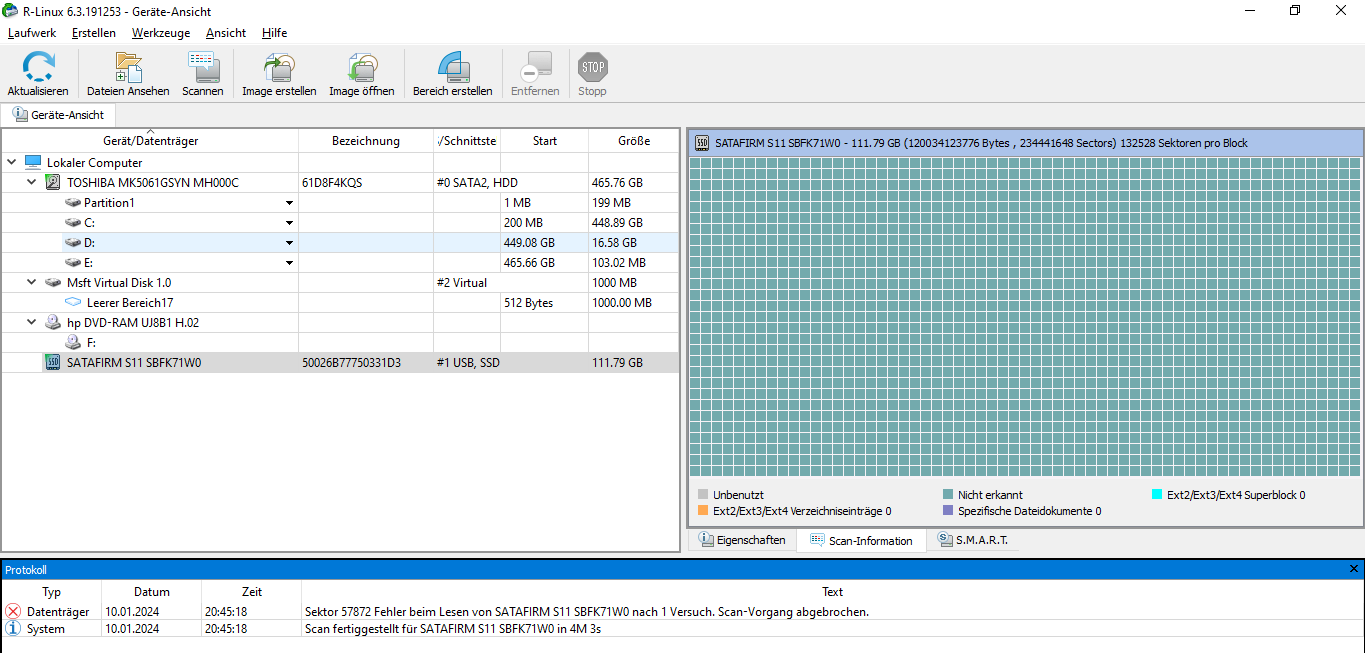
Task: Click the Scan fertiggestellt log message
Action: click(x=453, y=629)
